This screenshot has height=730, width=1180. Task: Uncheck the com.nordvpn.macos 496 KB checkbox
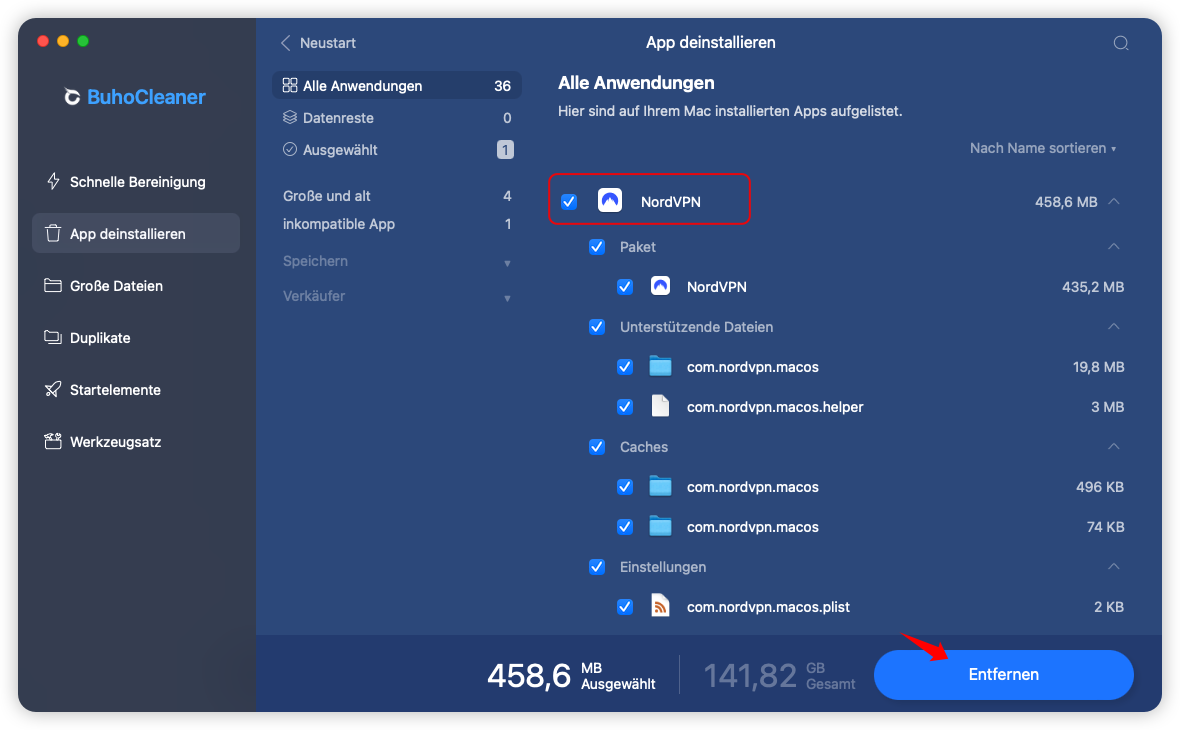(x=625, y=487)
